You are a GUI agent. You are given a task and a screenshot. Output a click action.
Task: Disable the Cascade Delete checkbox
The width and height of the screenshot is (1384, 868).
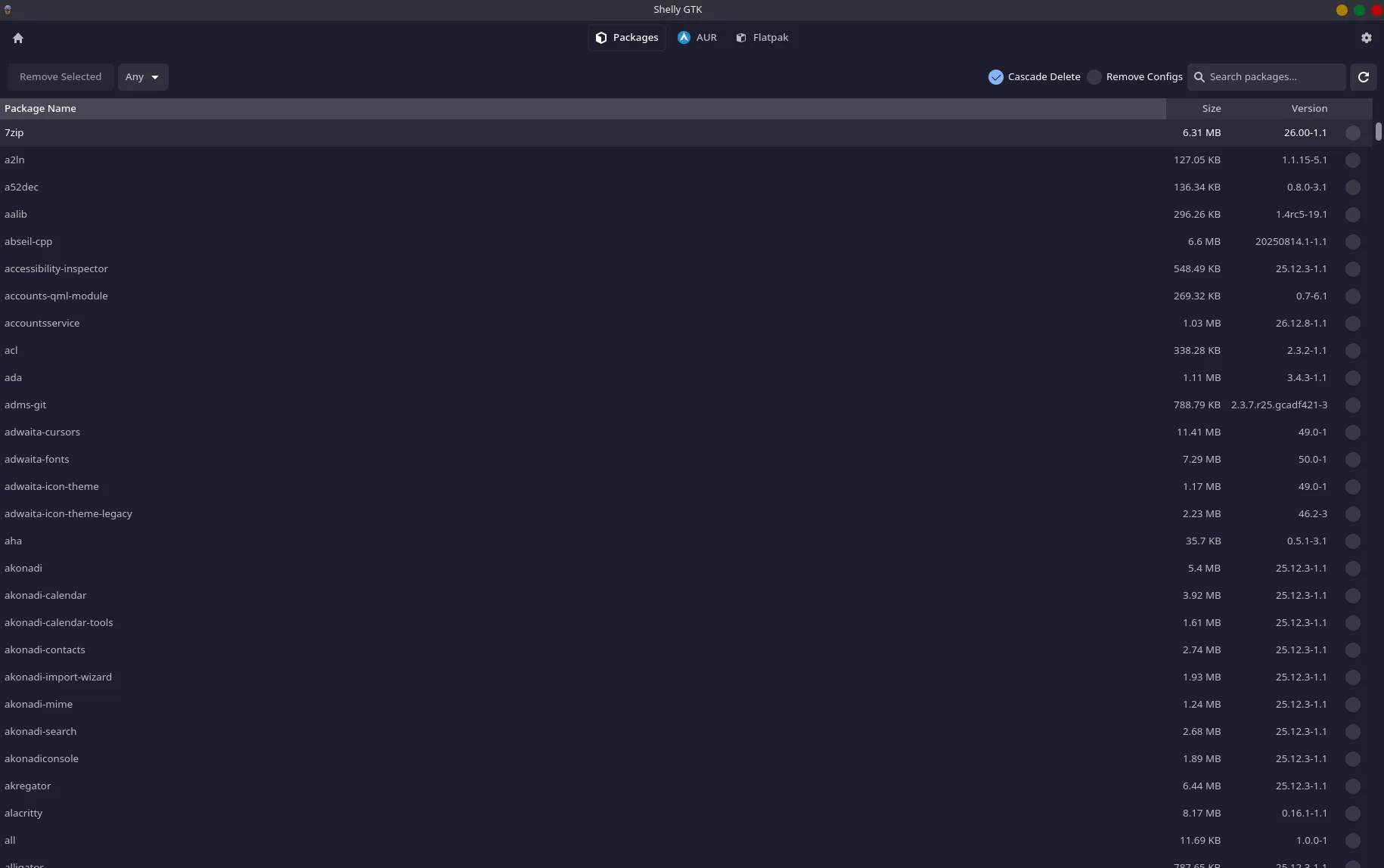(996, 77)
